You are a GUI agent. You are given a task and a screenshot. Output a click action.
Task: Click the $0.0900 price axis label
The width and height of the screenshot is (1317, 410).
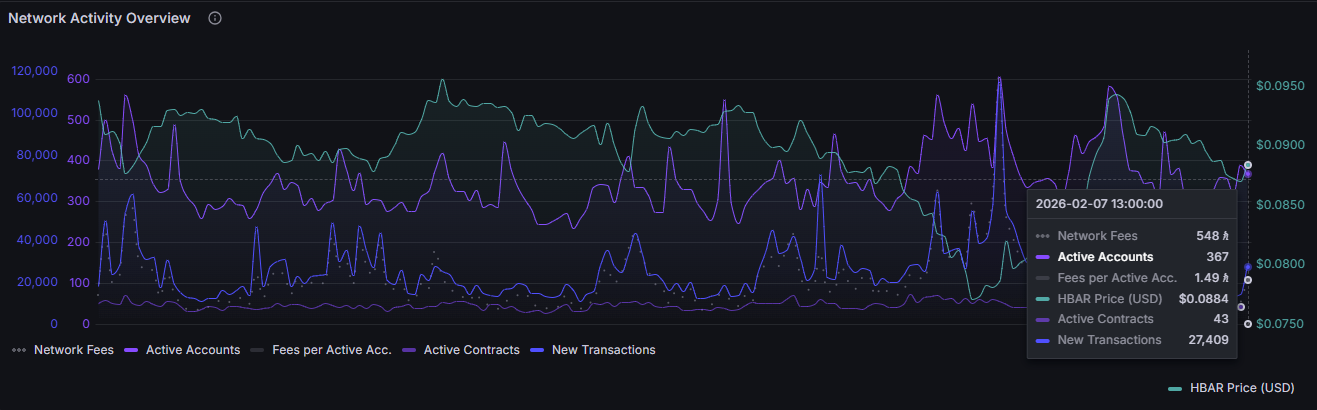pyautogui.click(x=1280, y=145)
